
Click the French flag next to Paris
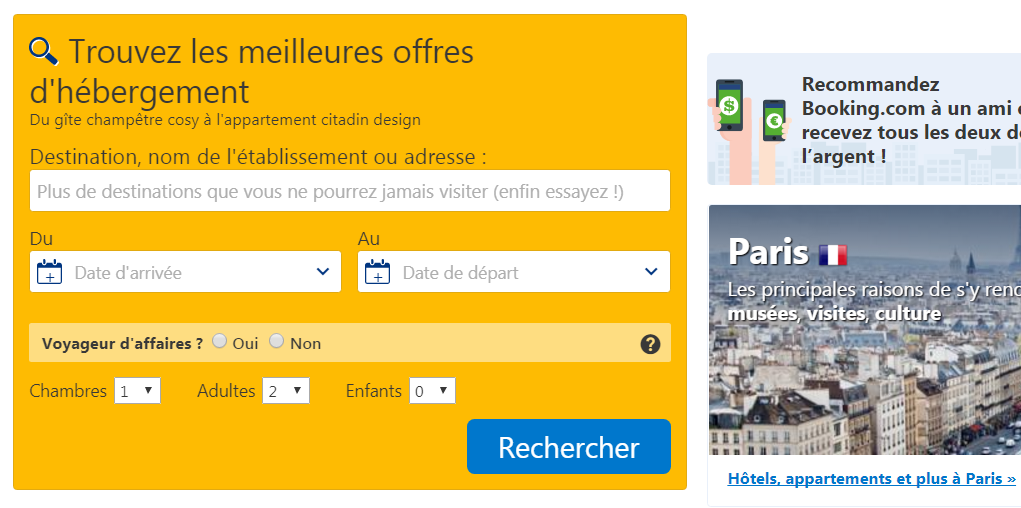click(832, 254)
